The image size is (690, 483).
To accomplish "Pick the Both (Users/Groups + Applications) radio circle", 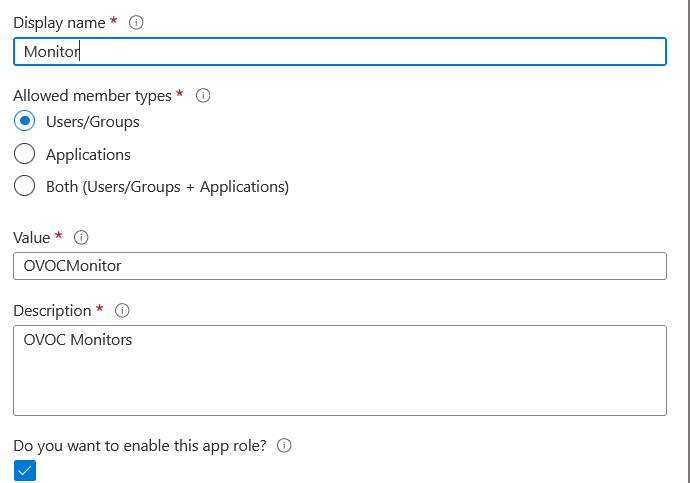I will 26,187.
